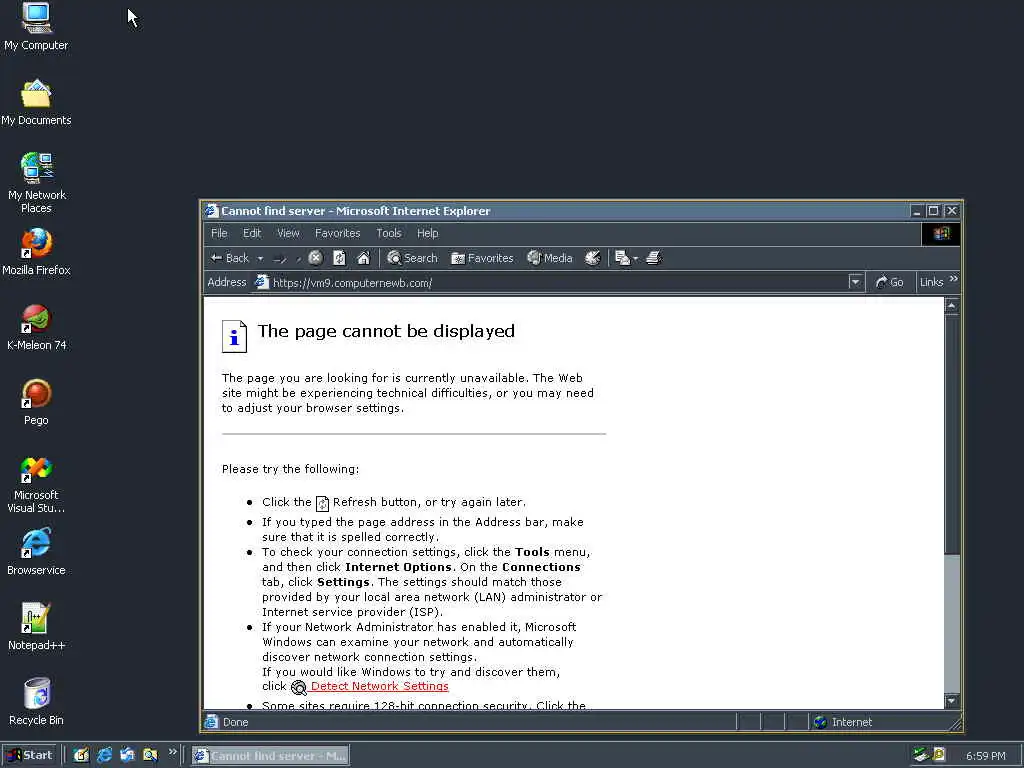1024x768 pixels.
Task: Click the scrollbar down arrow
Action: [x=952, y=701]
